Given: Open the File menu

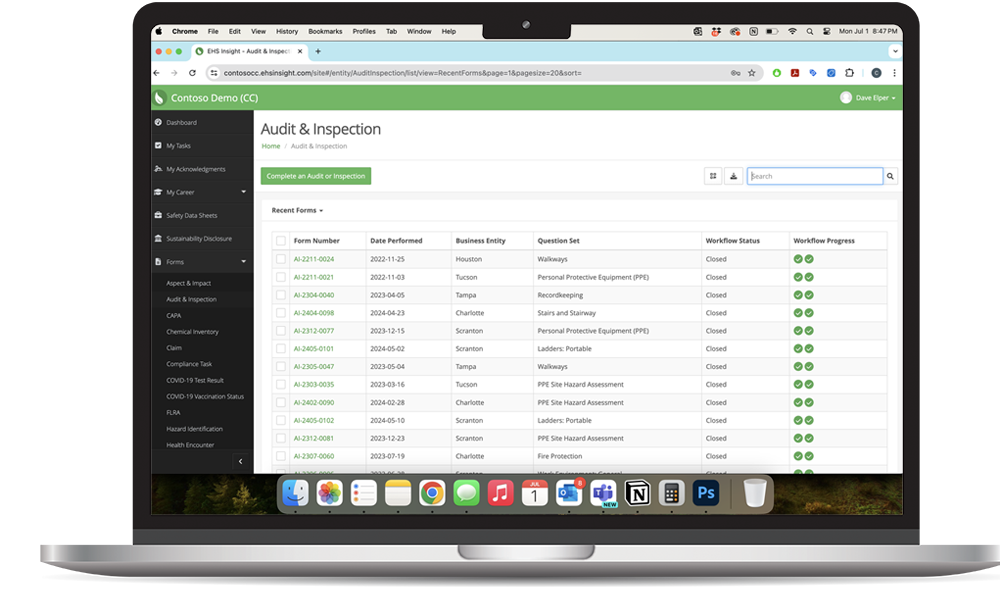Looking at the screenshot, I should point(213,31).
